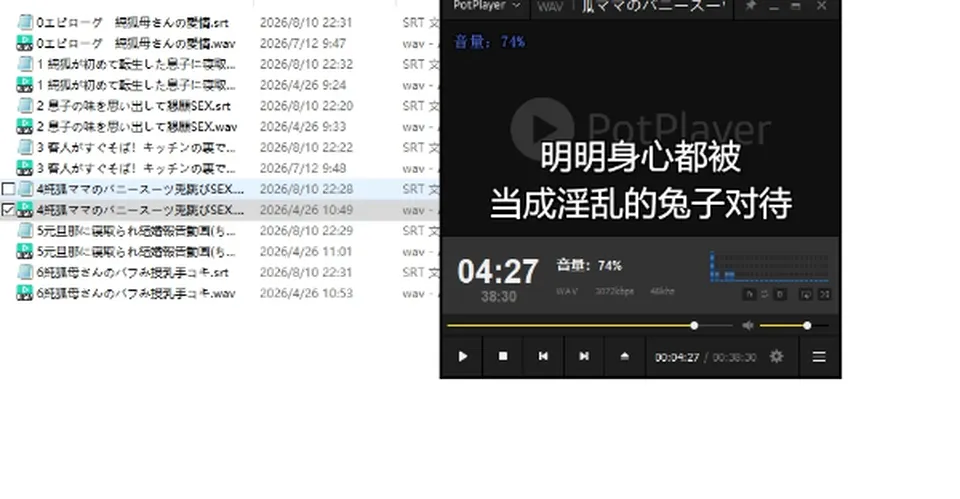Click the date 2026/4/26 11:01

[306, 252]
